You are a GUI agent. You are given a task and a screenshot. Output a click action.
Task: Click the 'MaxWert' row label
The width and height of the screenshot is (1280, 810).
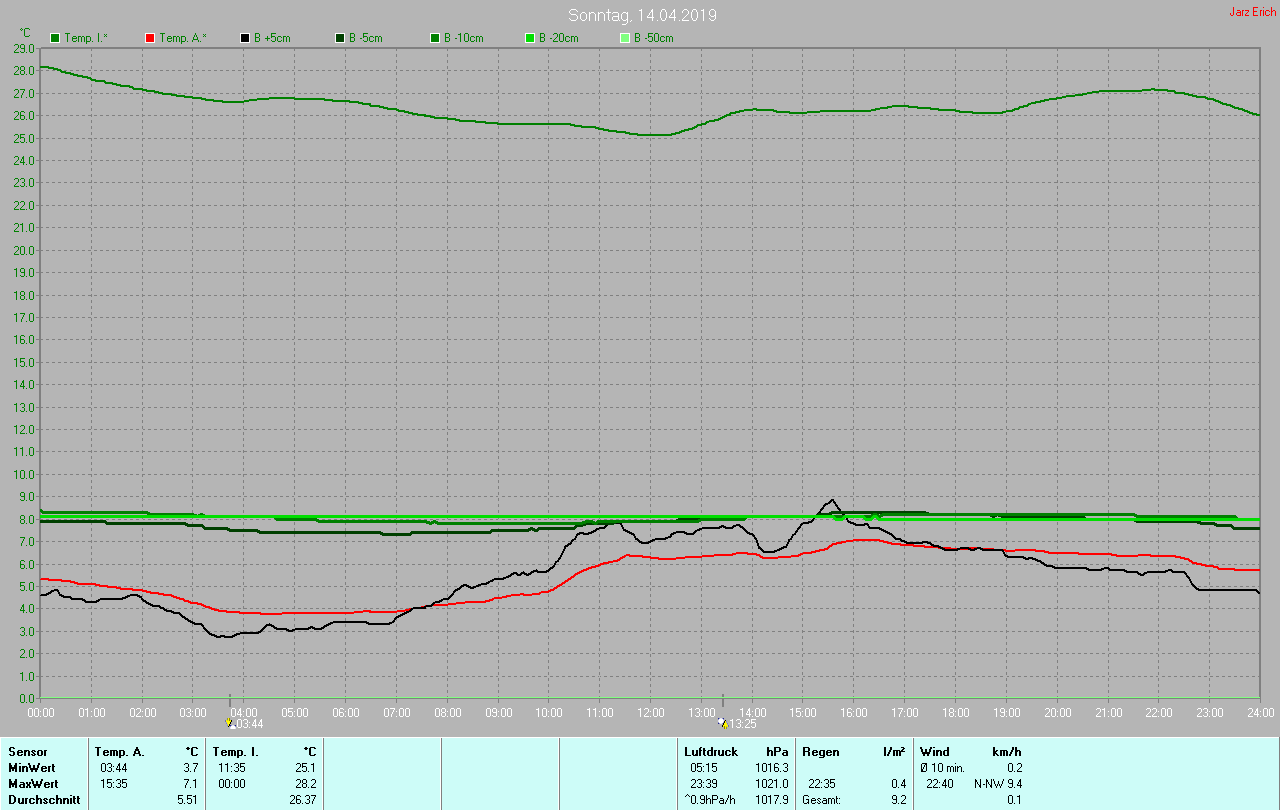pos(31,783)
